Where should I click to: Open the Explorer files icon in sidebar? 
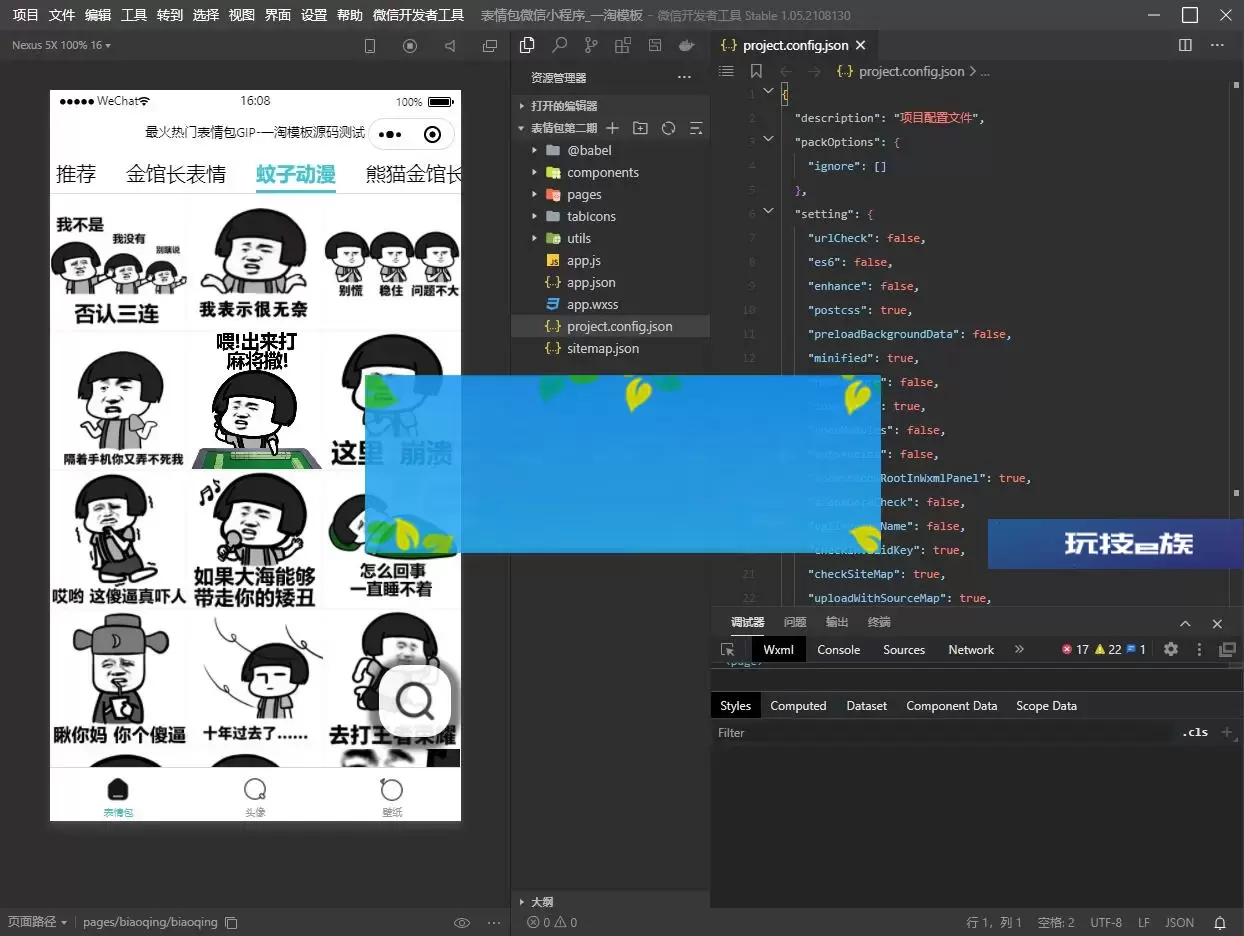tap(528, 45)
